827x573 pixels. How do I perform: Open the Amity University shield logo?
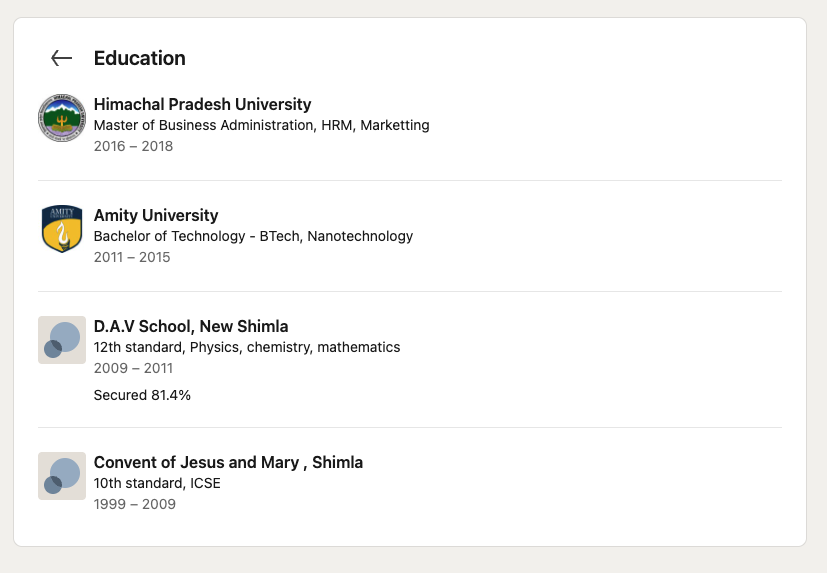[62, 229]
